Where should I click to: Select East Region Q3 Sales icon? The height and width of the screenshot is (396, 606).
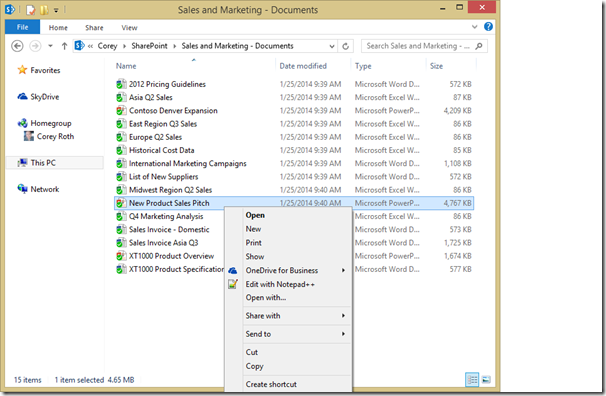pos(121,124)
